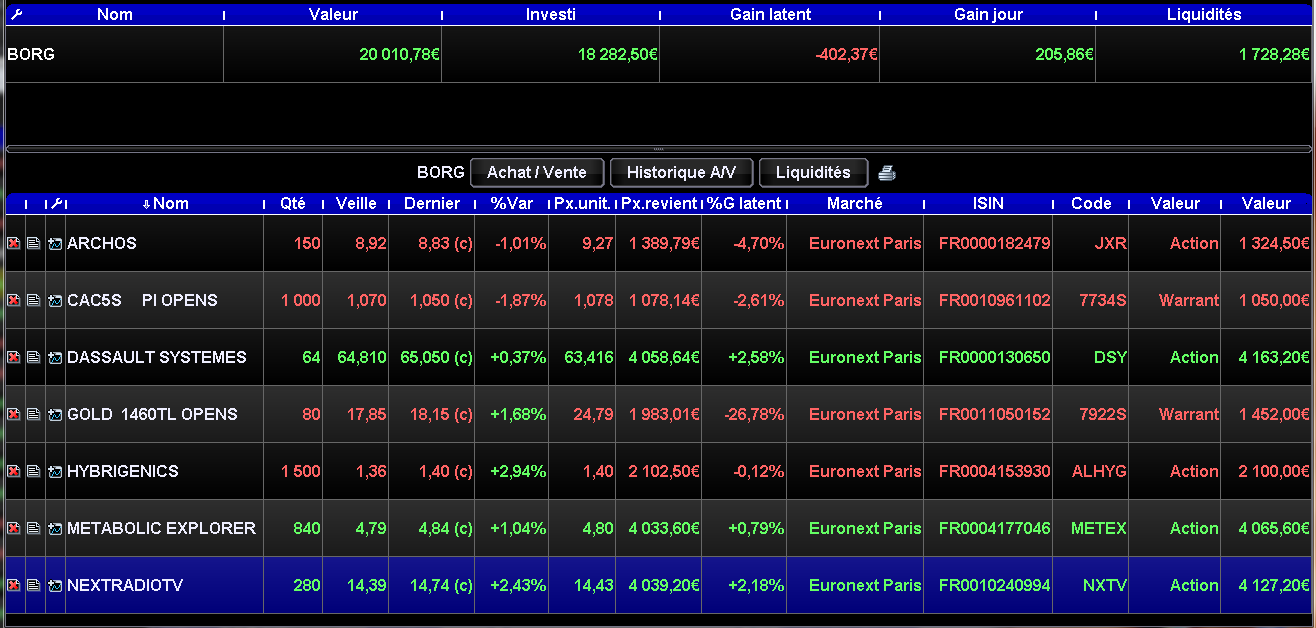
Task: Delete the GOLD 1460TL OPENS position
Action: [14, 414]
